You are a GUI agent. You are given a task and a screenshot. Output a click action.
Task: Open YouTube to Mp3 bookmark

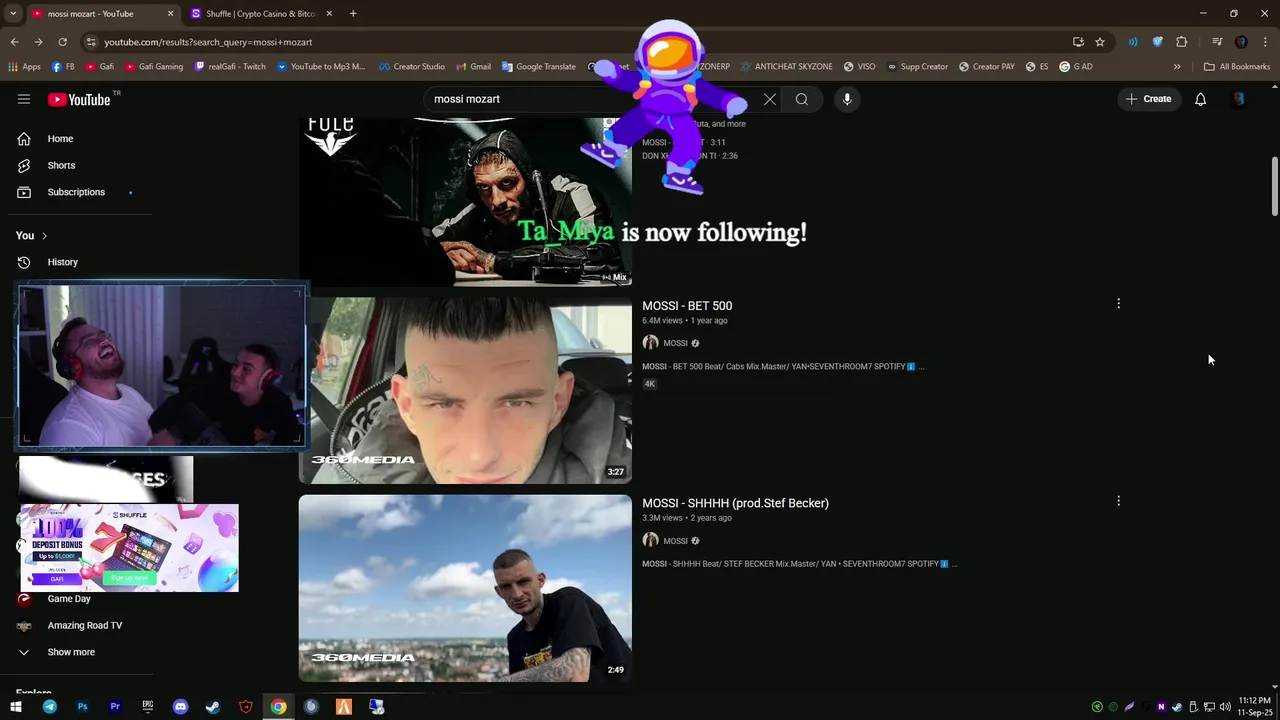(320, 67)
